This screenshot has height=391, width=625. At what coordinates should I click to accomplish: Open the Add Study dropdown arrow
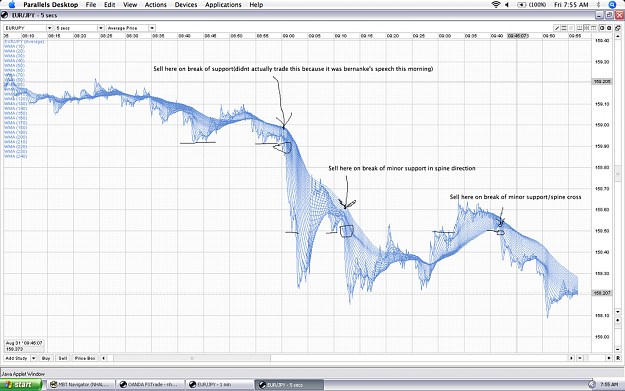33,358
